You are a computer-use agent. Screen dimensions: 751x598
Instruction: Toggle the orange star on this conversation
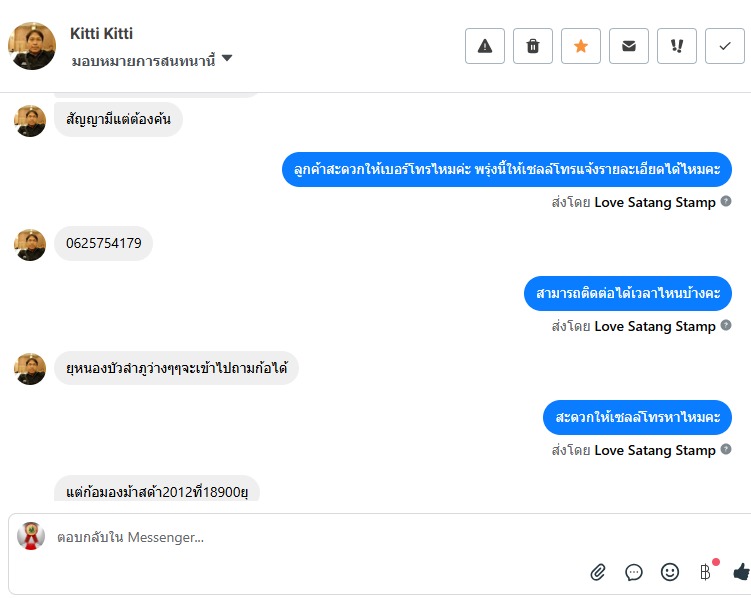point(581,46)
